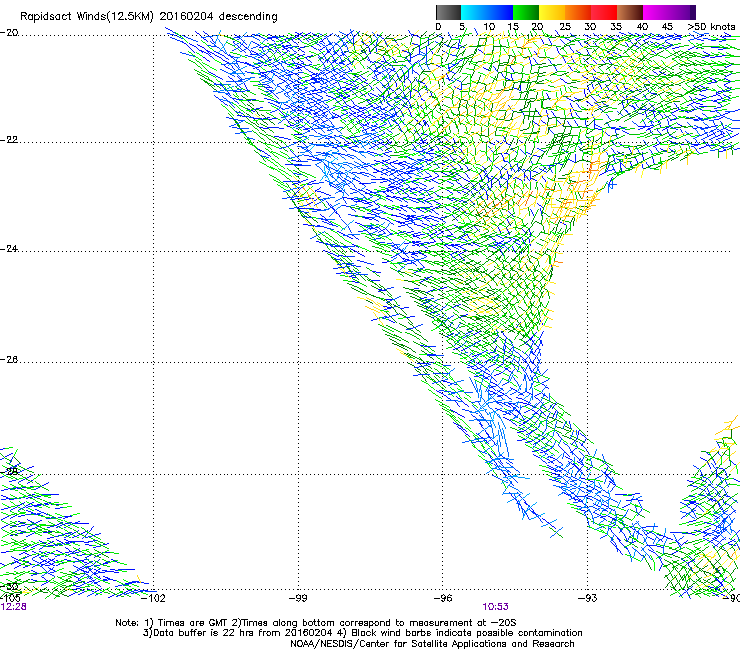Click the "25" label under the color bar
740x650 pixels.
point(565,27)
